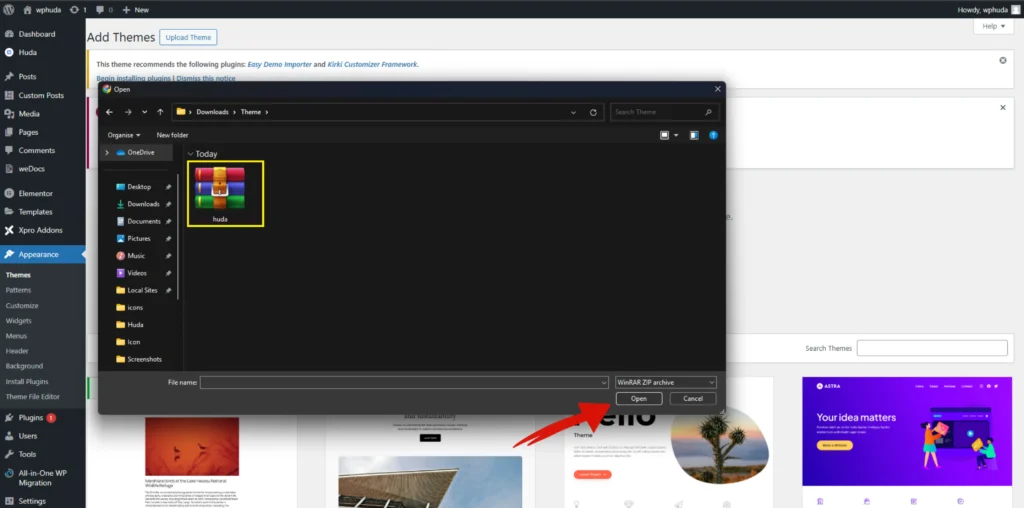Click the Search Themes field
1024x508 pixels.
[932, 348]
